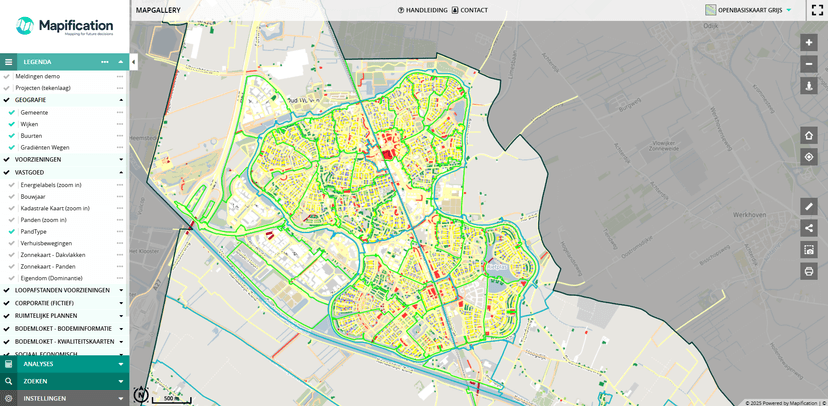The width and height of the screenshot is (828, 406).
Task: Click the Analyses calculator icon
Action: 8,364
